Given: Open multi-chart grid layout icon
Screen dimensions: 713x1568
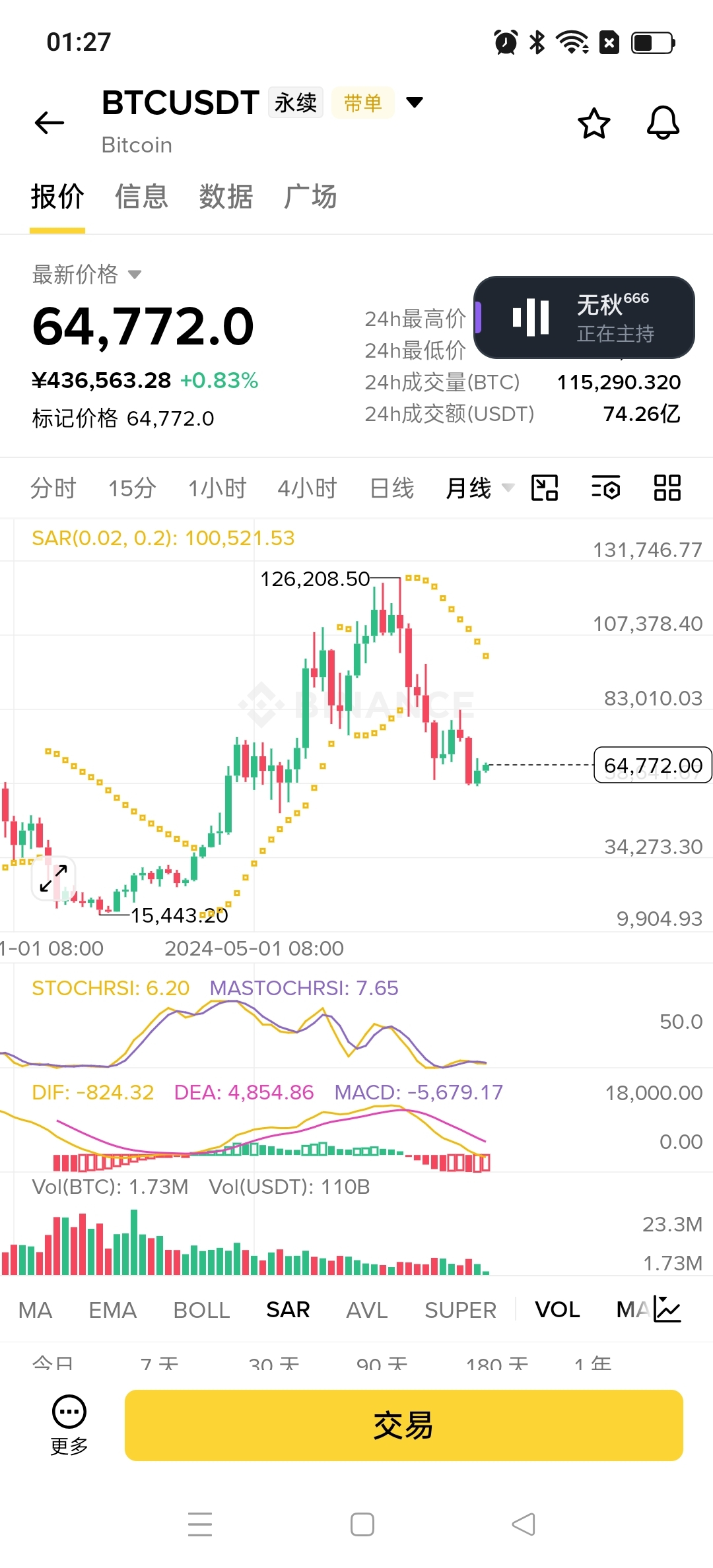Looking at the screenshot, I should coord(667,488).
